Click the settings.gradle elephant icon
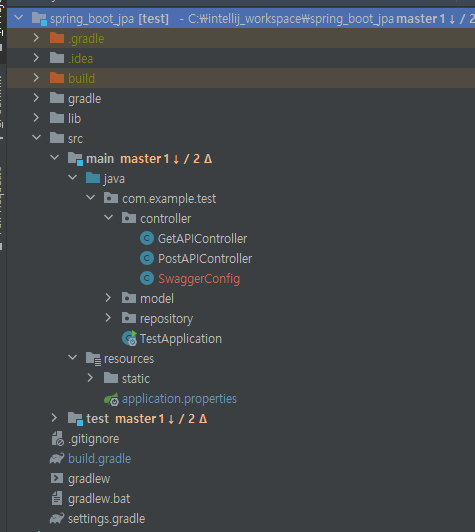475x532 pixels. coord(57,518)
